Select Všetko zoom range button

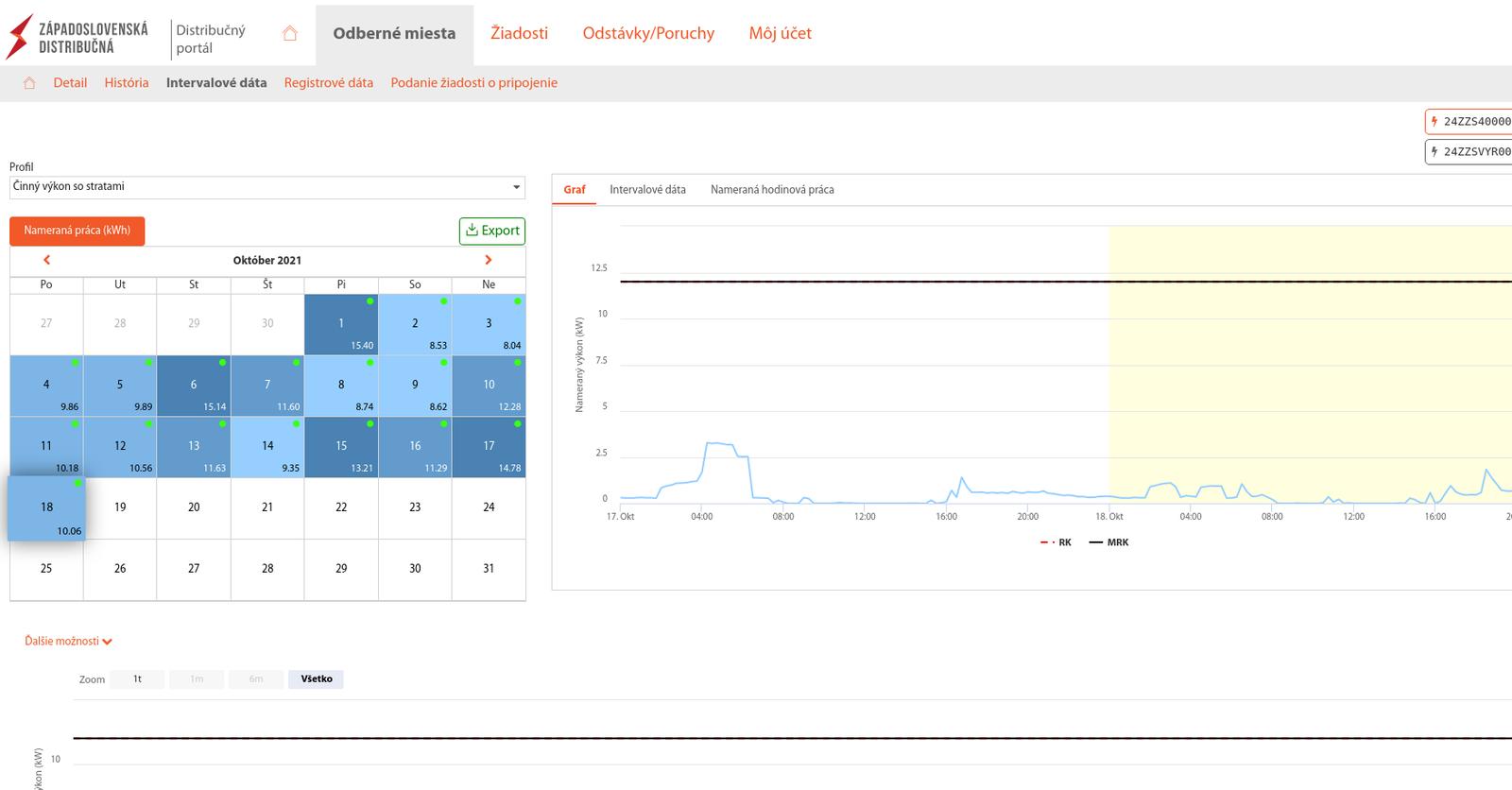316,679
